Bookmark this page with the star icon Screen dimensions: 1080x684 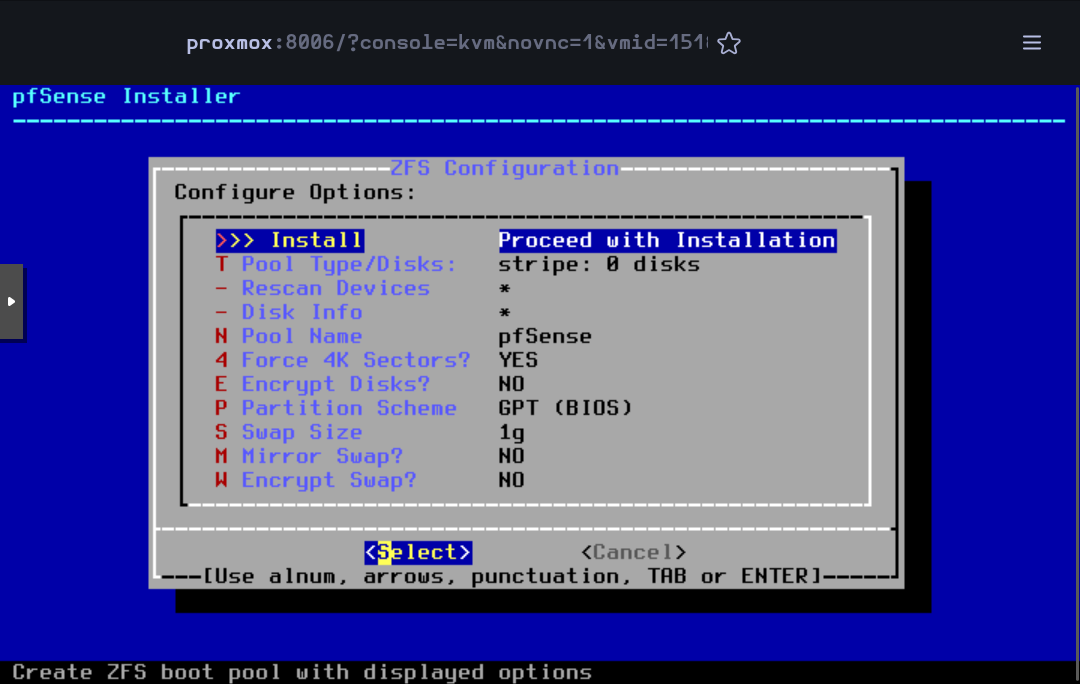(729, 43)
